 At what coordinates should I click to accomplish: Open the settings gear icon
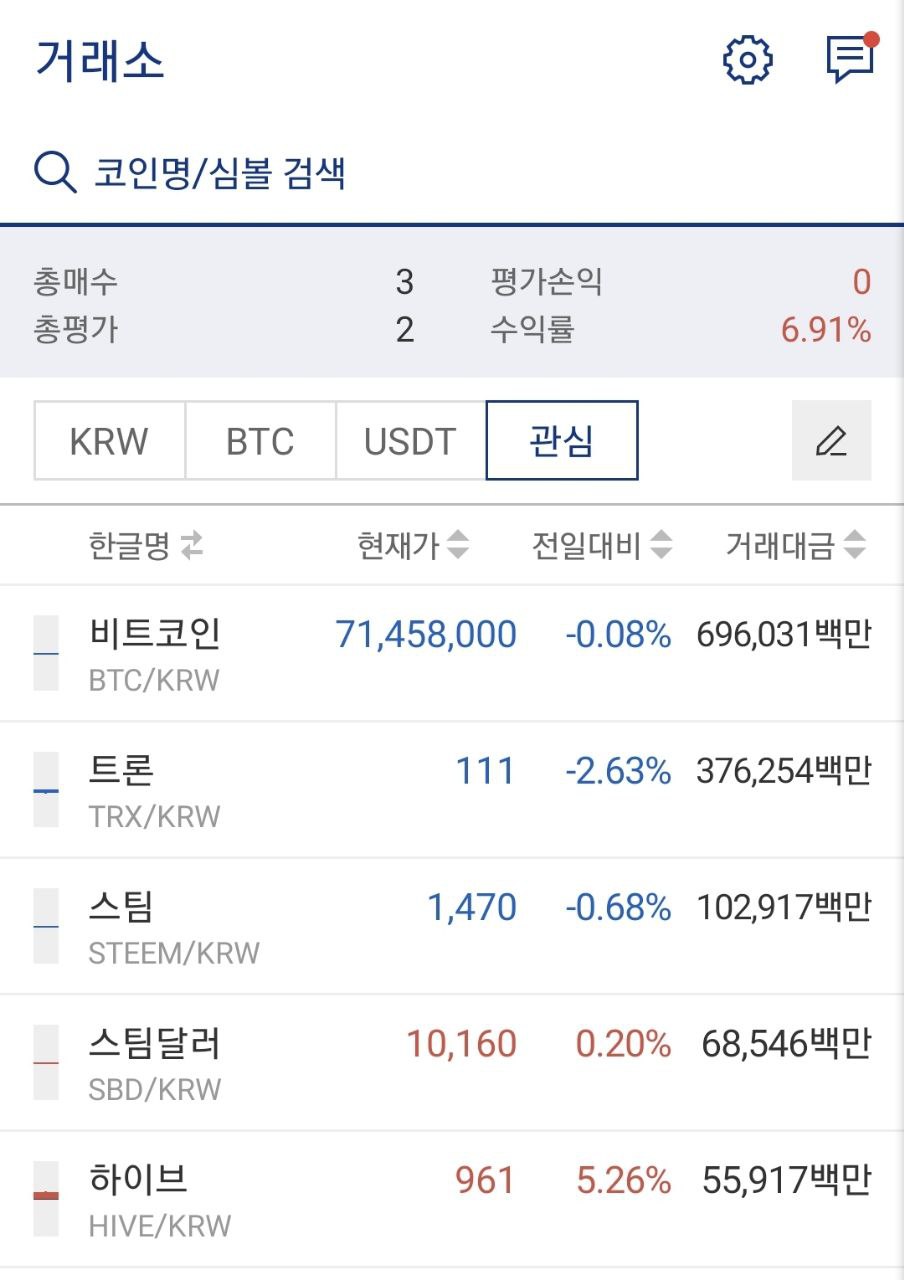(x=748, y=60)
